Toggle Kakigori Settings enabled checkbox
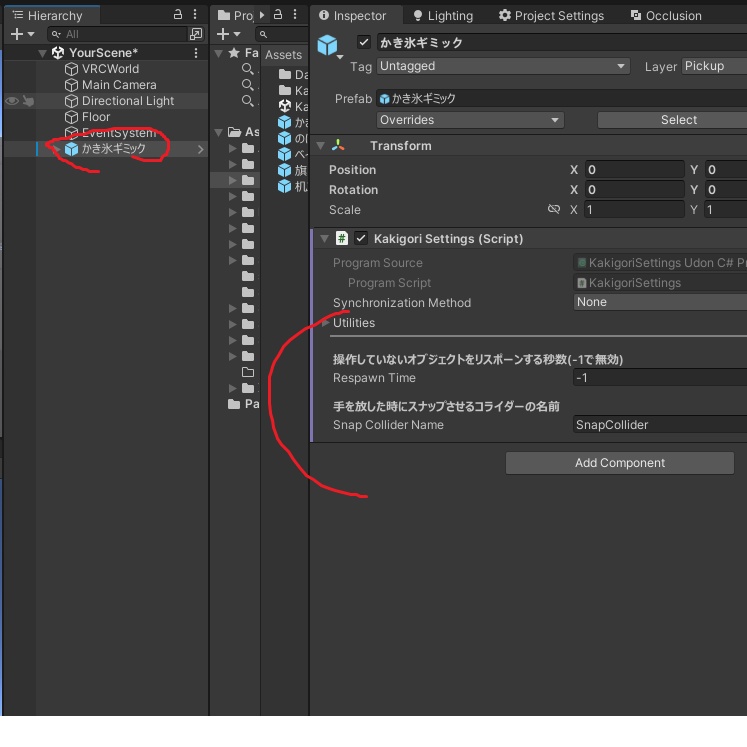The height and width of the screenshot is (747, 747). pyautogui.click(x=361, y=238)
